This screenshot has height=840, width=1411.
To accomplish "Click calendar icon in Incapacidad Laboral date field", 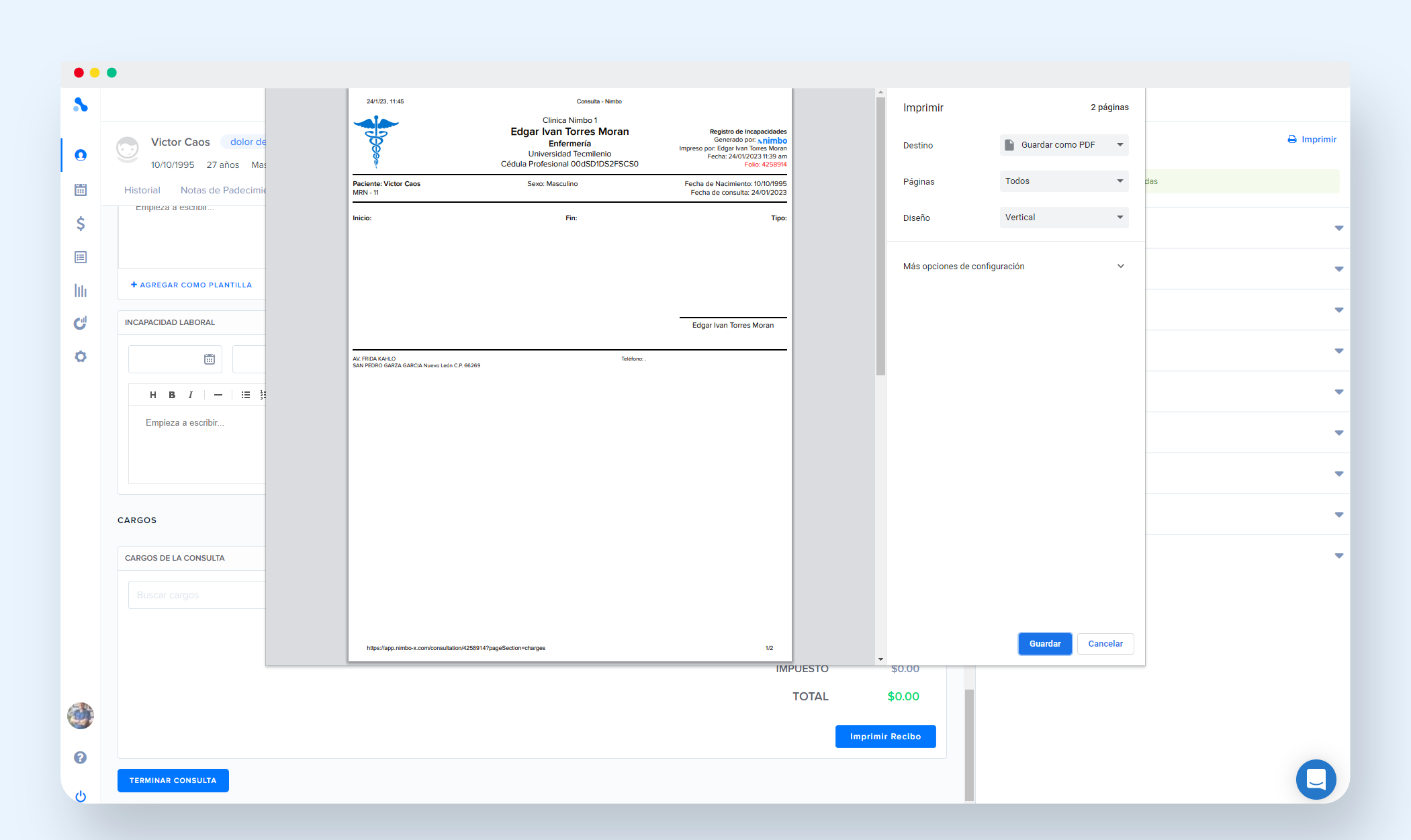I will coord(210,359).
